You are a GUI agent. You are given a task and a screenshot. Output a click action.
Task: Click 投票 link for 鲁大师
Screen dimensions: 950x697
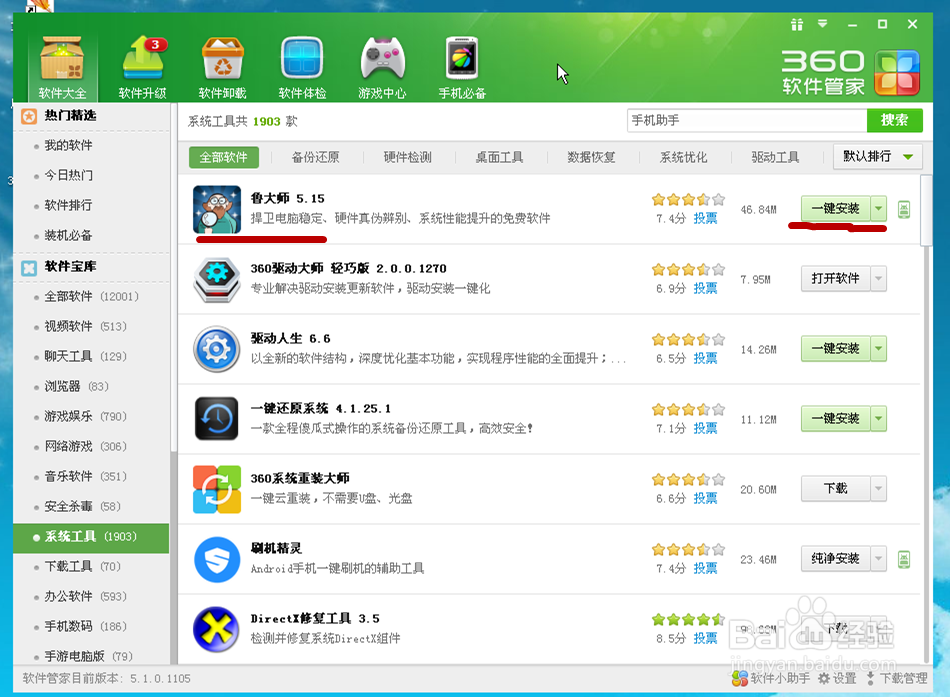click(x=705, y=218)
